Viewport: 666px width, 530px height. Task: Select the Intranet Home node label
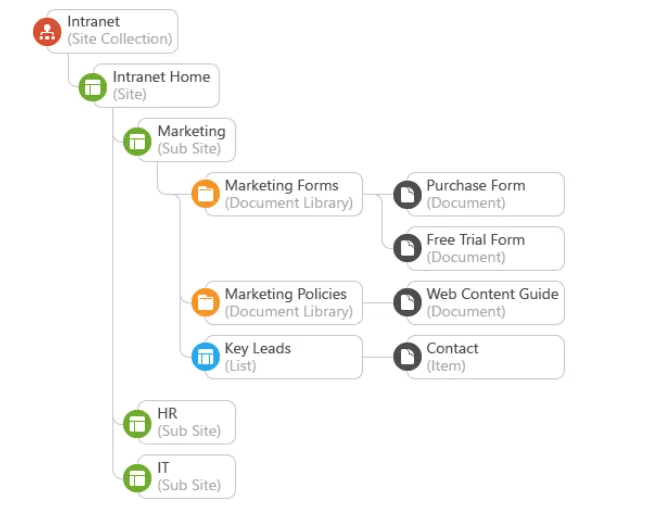[161, 77]
